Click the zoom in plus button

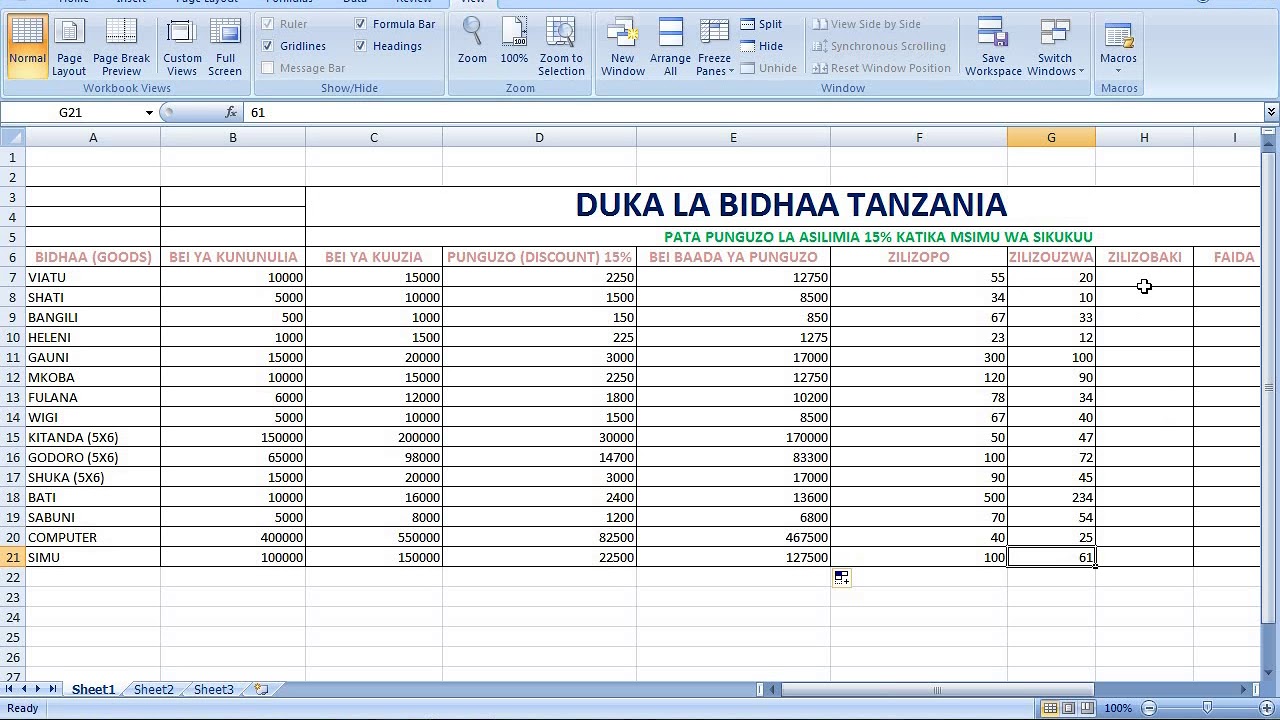coord(1267,708)
